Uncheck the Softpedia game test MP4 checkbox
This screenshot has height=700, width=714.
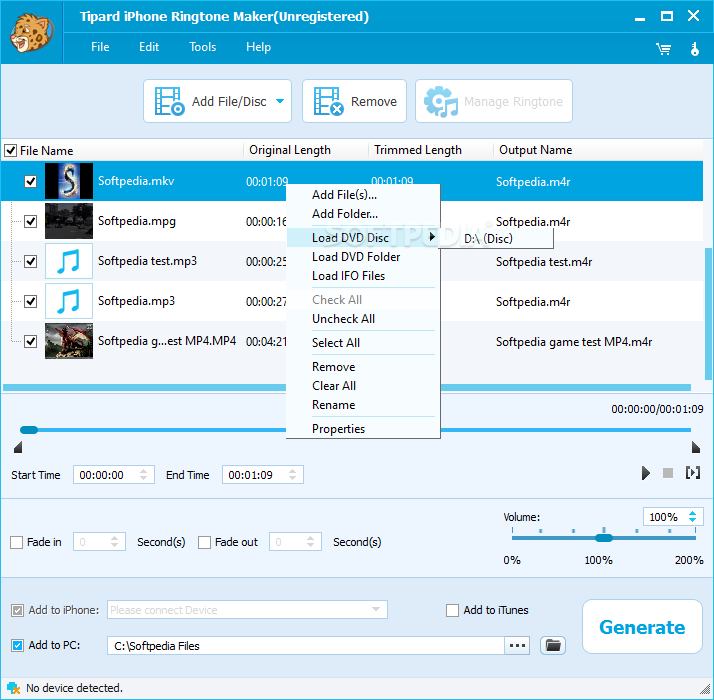click(x=31, y=341)
